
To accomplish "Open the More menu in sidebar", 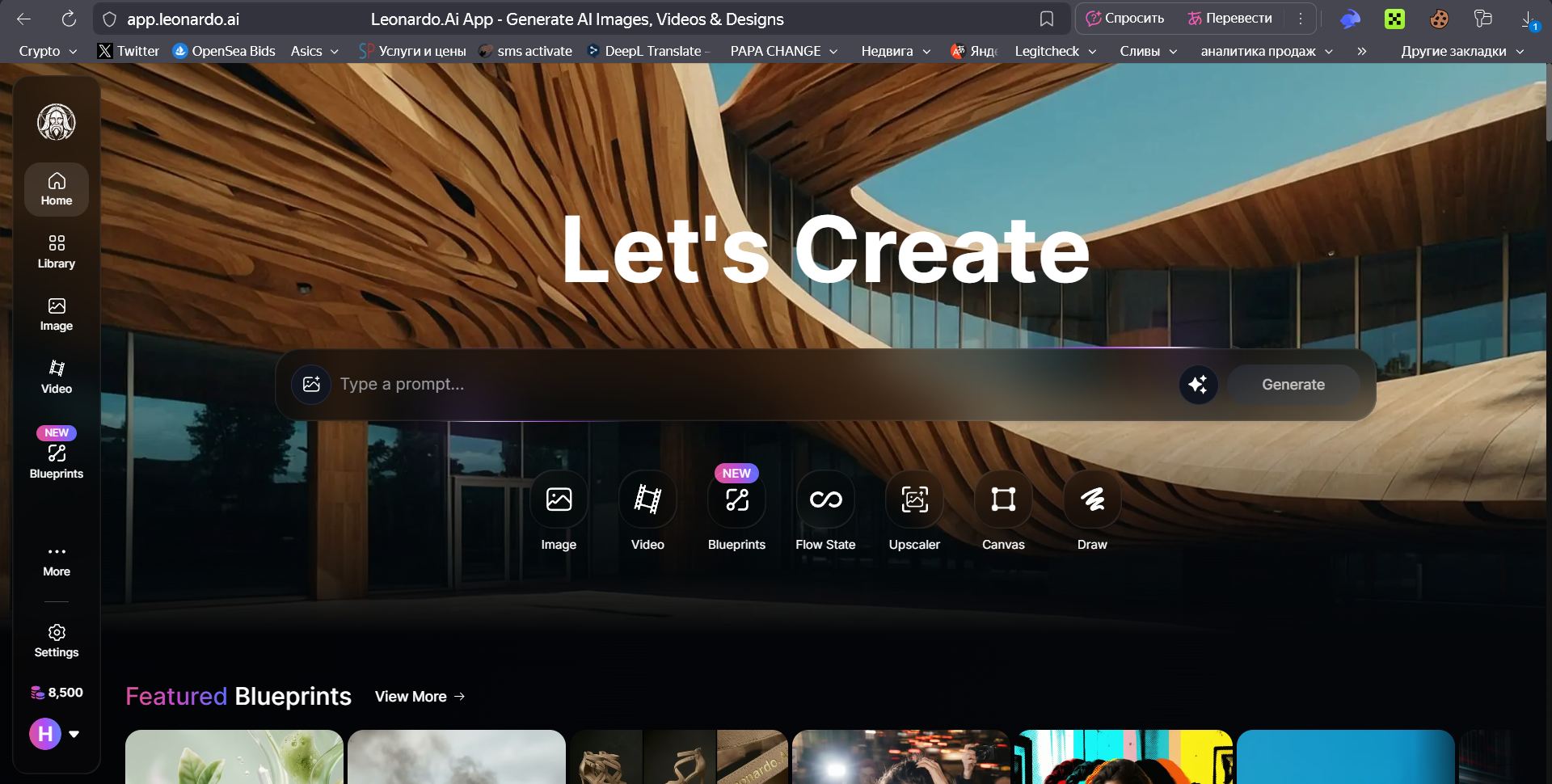I will coord(57,560).
